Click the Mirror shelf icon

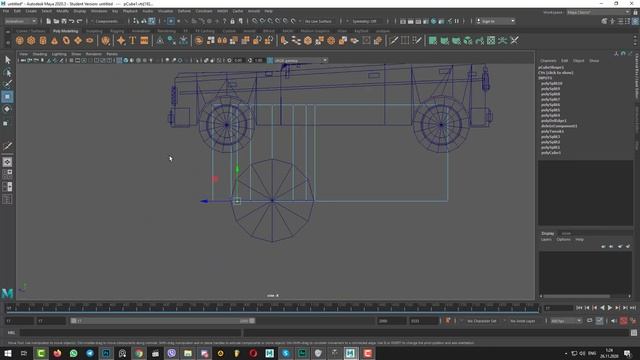222,40
